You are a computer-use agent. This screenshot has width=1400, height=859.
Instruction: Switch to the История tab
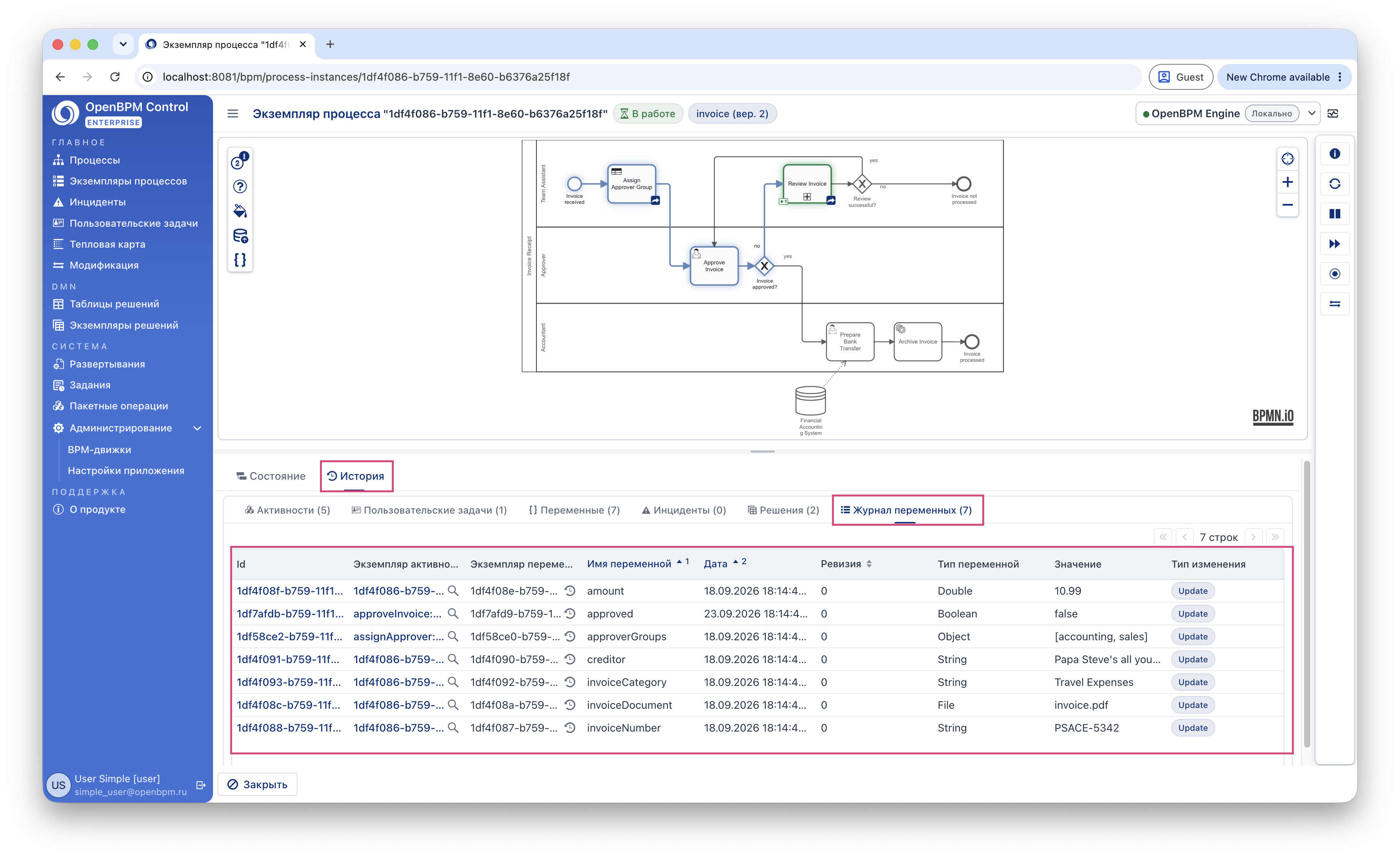(x=356, y=476)
